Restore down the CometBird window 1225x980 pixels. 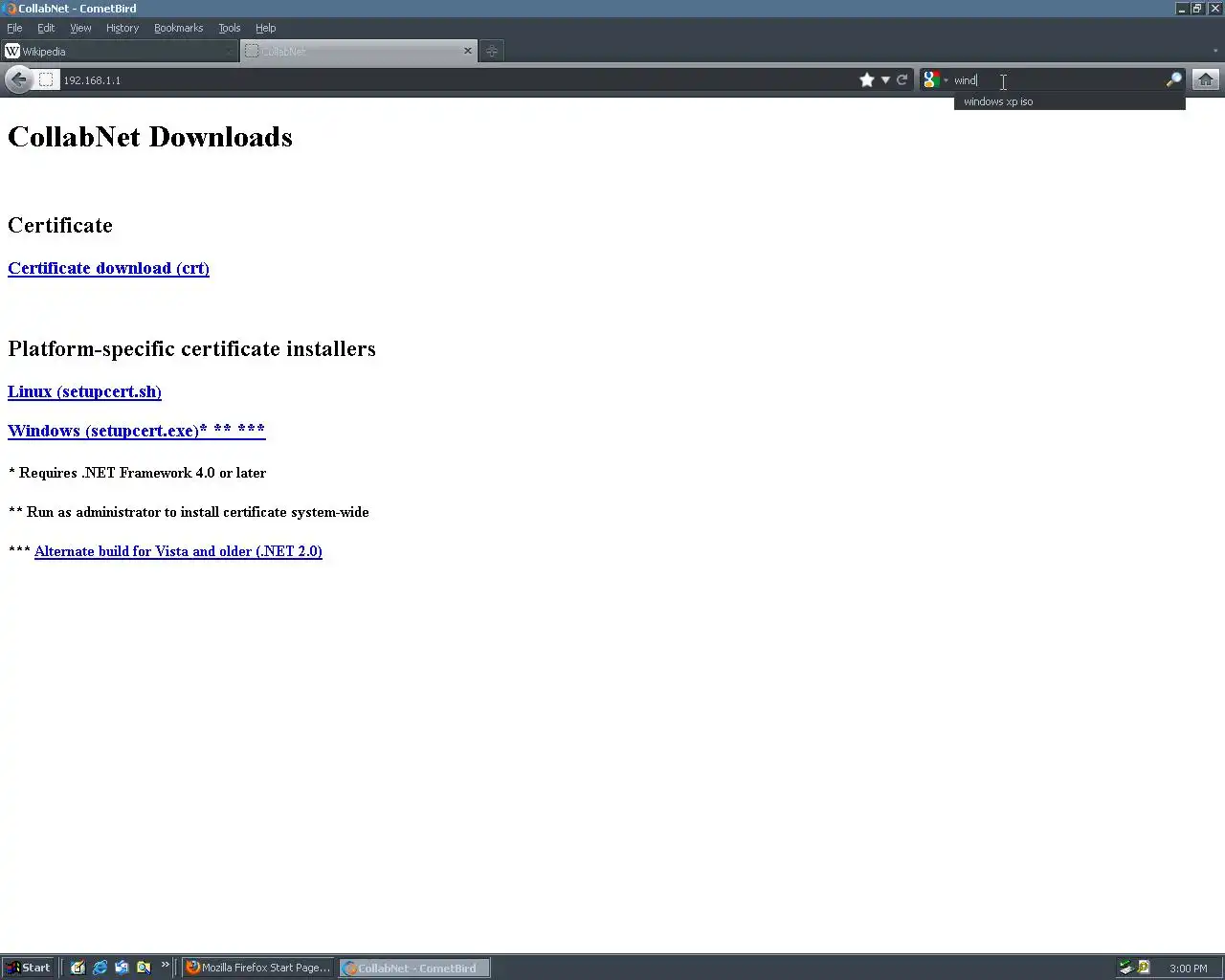coord(1196,9)
